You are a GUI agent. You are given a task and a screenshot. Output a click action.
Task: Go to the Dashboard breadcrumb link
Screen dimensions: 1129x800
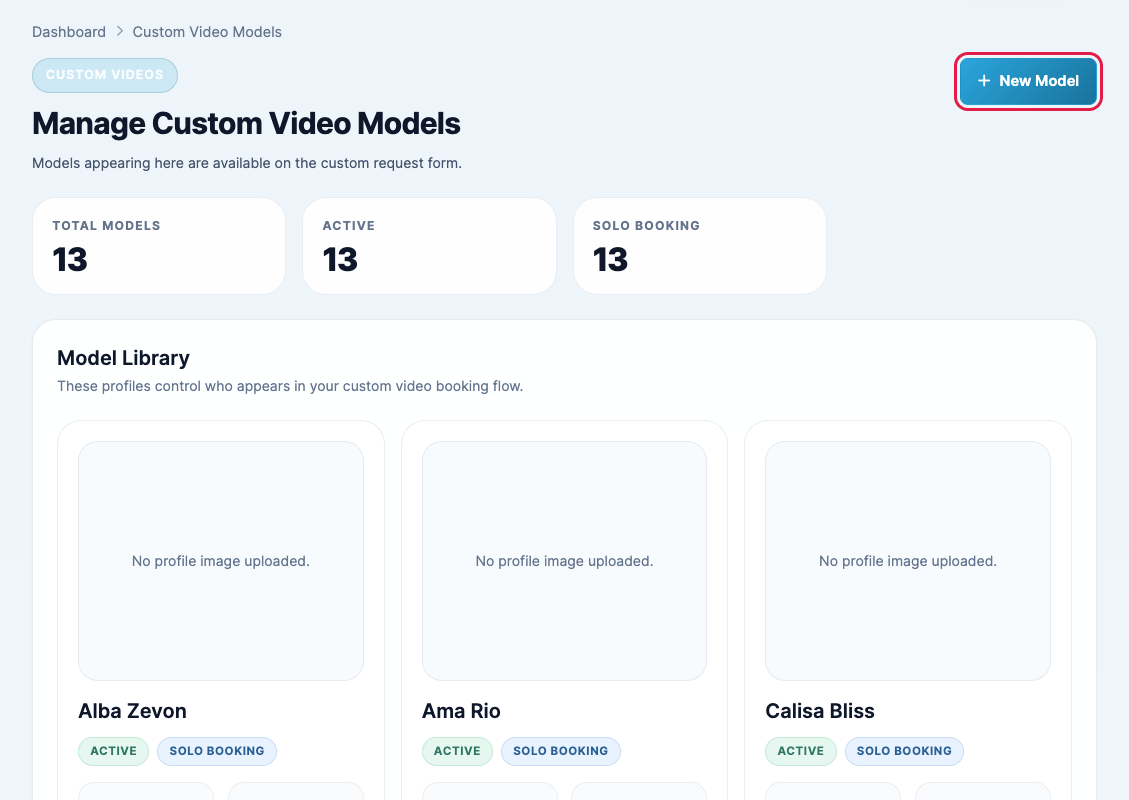tap(68, 32)
